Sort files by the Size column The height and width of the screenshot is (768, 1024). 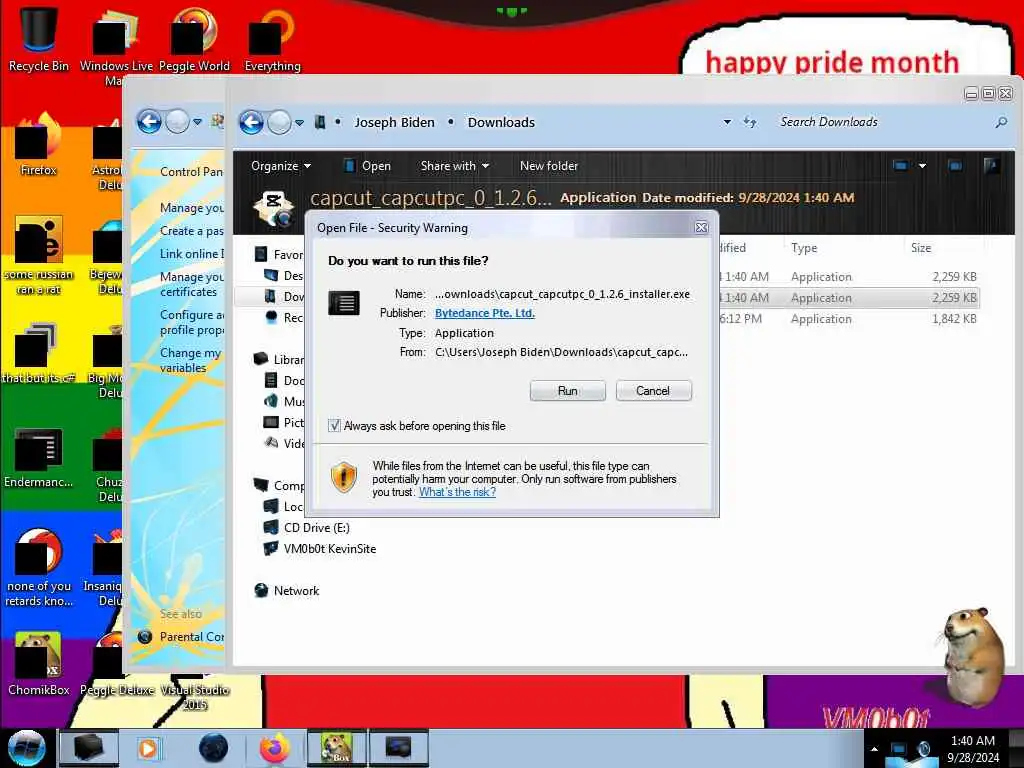pyautogui.click(x=921, y=248)
